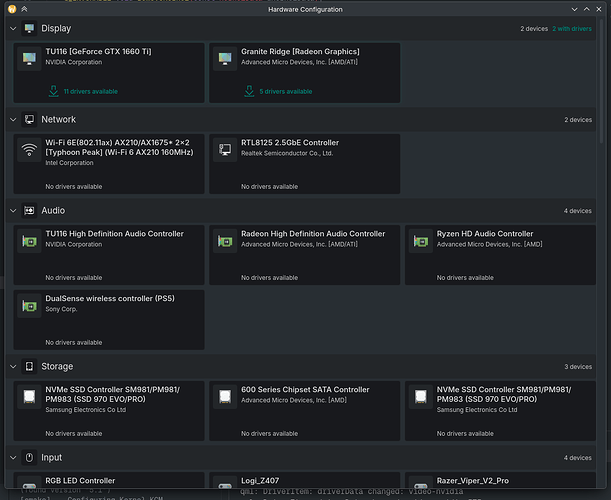Collapse the Display section chevron
611x500 pixels.
[11, 29]
